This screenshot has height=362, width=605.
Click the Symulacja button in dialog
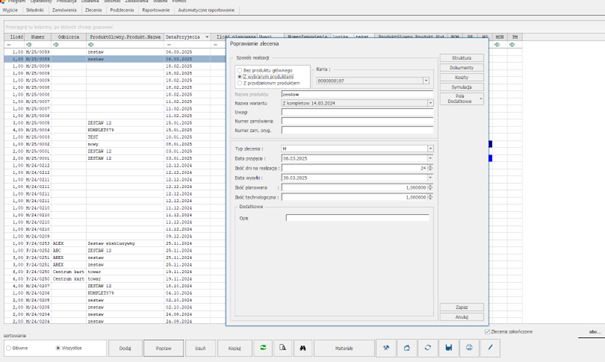[461, 87]
